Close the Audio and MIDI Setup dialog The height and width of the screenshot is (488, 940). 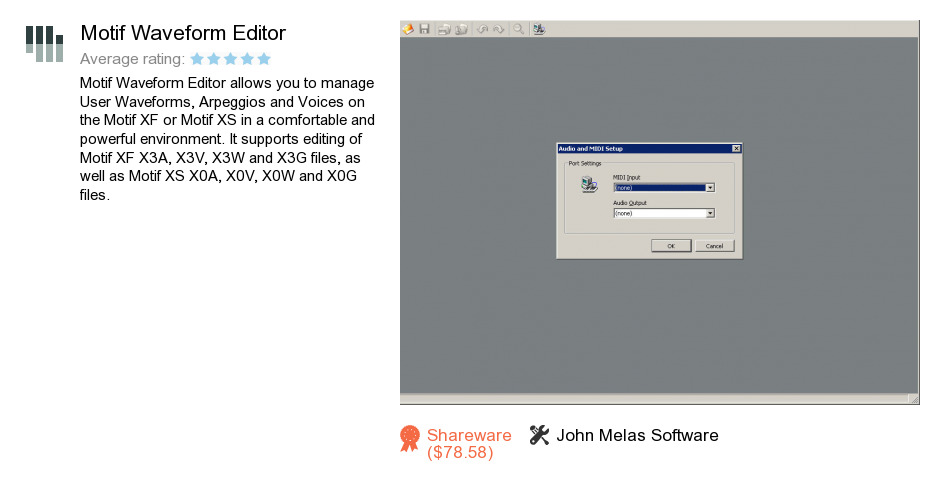pyautogui.click(x=736, y=149)
